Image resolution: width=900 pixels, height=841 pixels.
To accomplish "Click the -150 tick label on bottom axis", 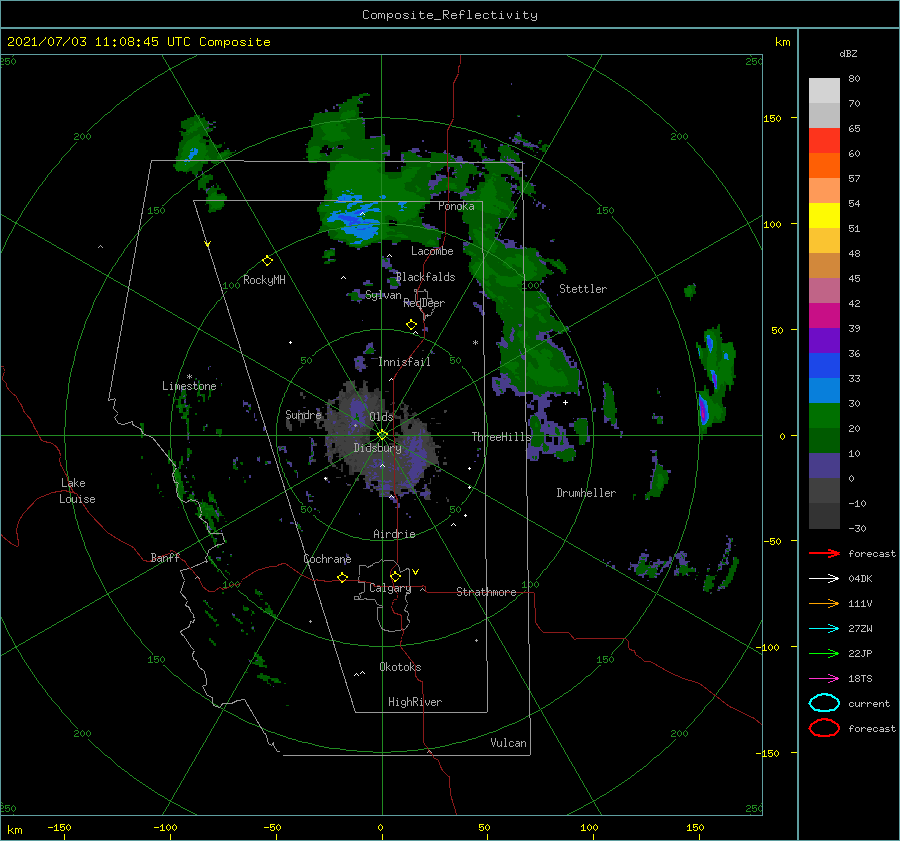I will (x=59, y=828).
